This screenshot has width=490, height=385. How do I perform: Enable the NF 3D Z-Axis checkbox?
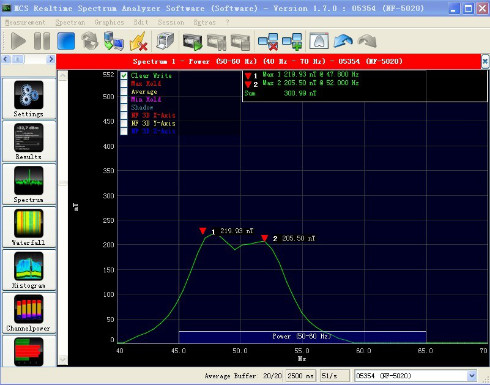pyautogui.click(x=124, y=131)
